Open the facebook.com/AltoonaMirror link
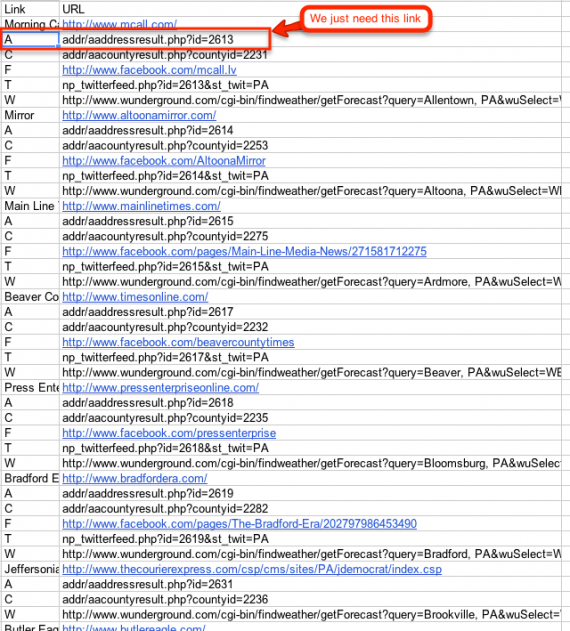This screenshot has width=570, height=631. pyautogui.click(x=163, y=161)
